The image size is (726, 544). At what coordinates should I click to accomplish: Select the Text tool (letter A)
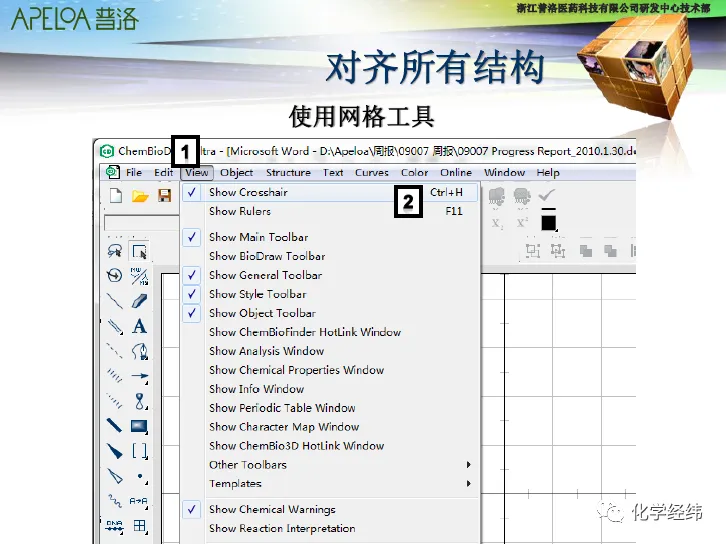pyautogui.click(x=139, y=326)
